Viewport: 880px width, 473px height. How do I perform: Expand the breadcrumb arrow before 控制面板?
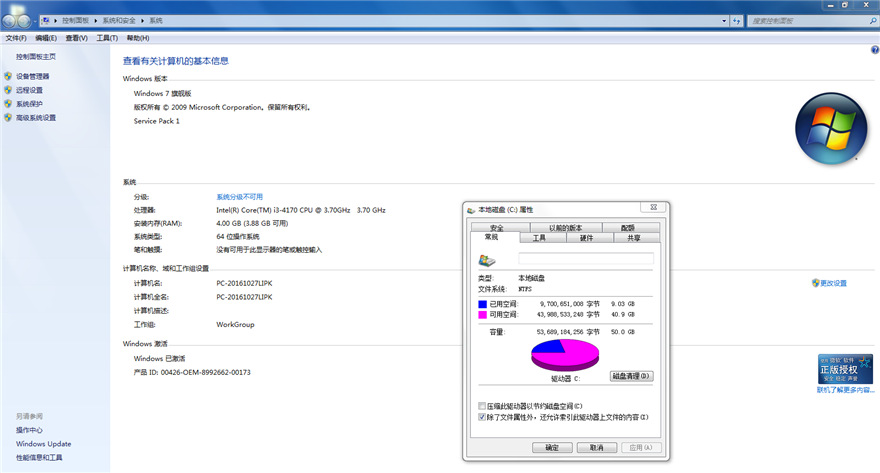point(56,21)
